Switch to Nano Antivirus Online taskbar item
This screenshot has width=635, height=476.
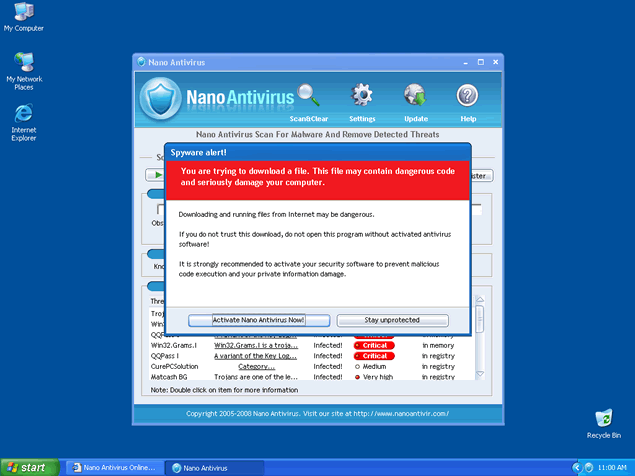coord(111,467)
